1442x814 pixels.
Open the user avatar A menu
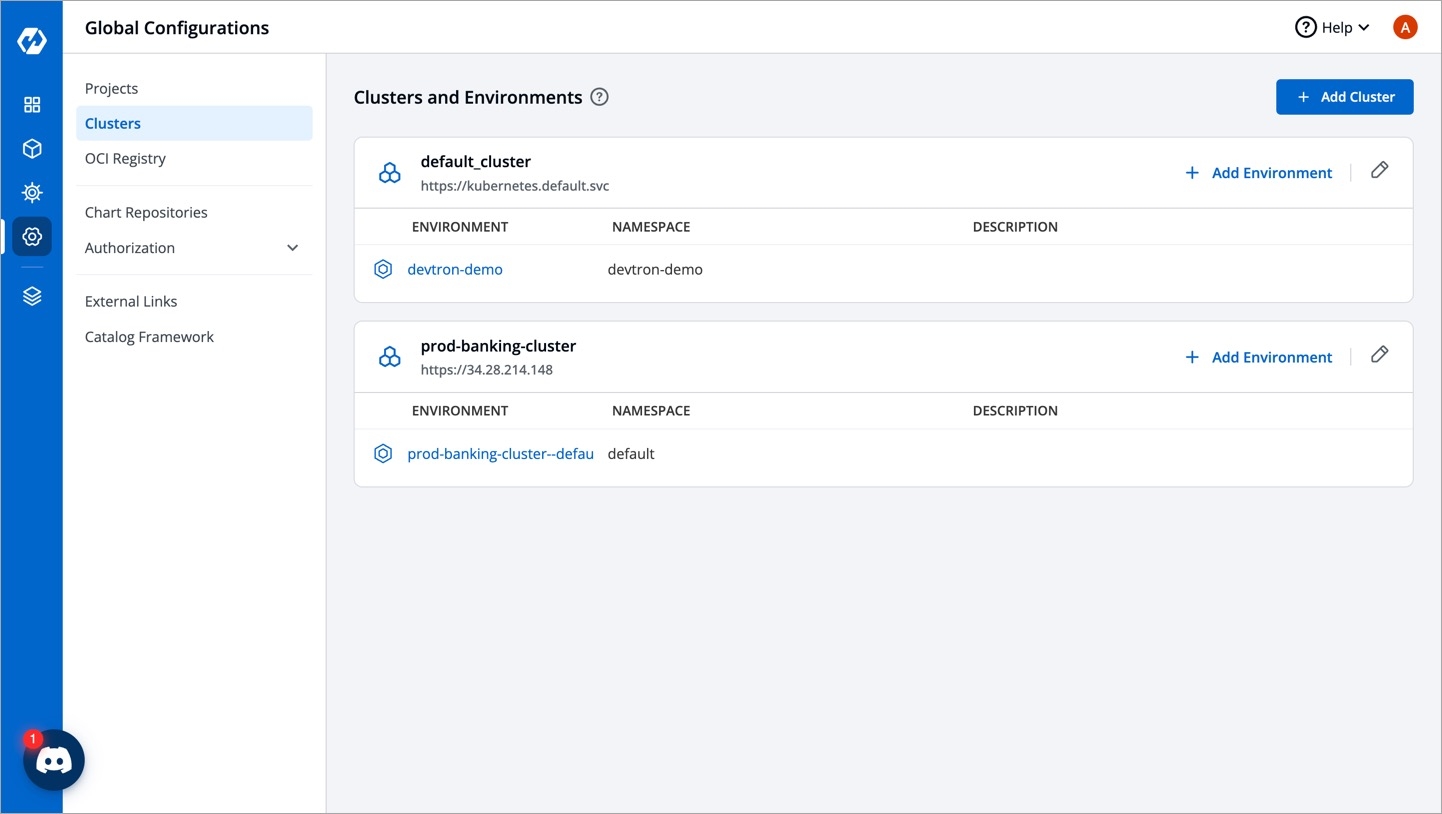pyautogui.click(x=1404, y=28)
